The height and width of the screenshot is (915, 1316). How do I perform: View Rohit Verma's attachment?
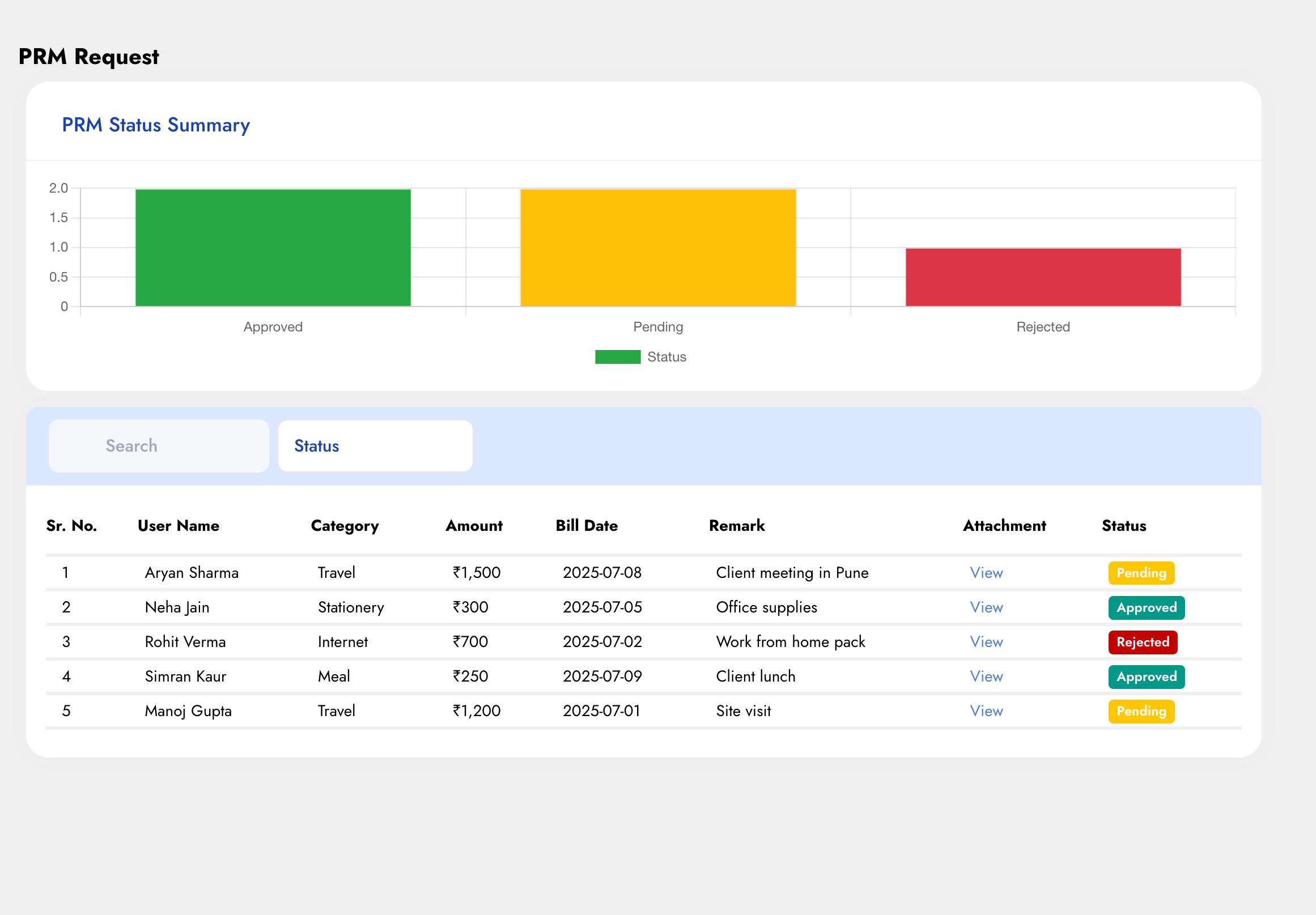click(986, 642)
